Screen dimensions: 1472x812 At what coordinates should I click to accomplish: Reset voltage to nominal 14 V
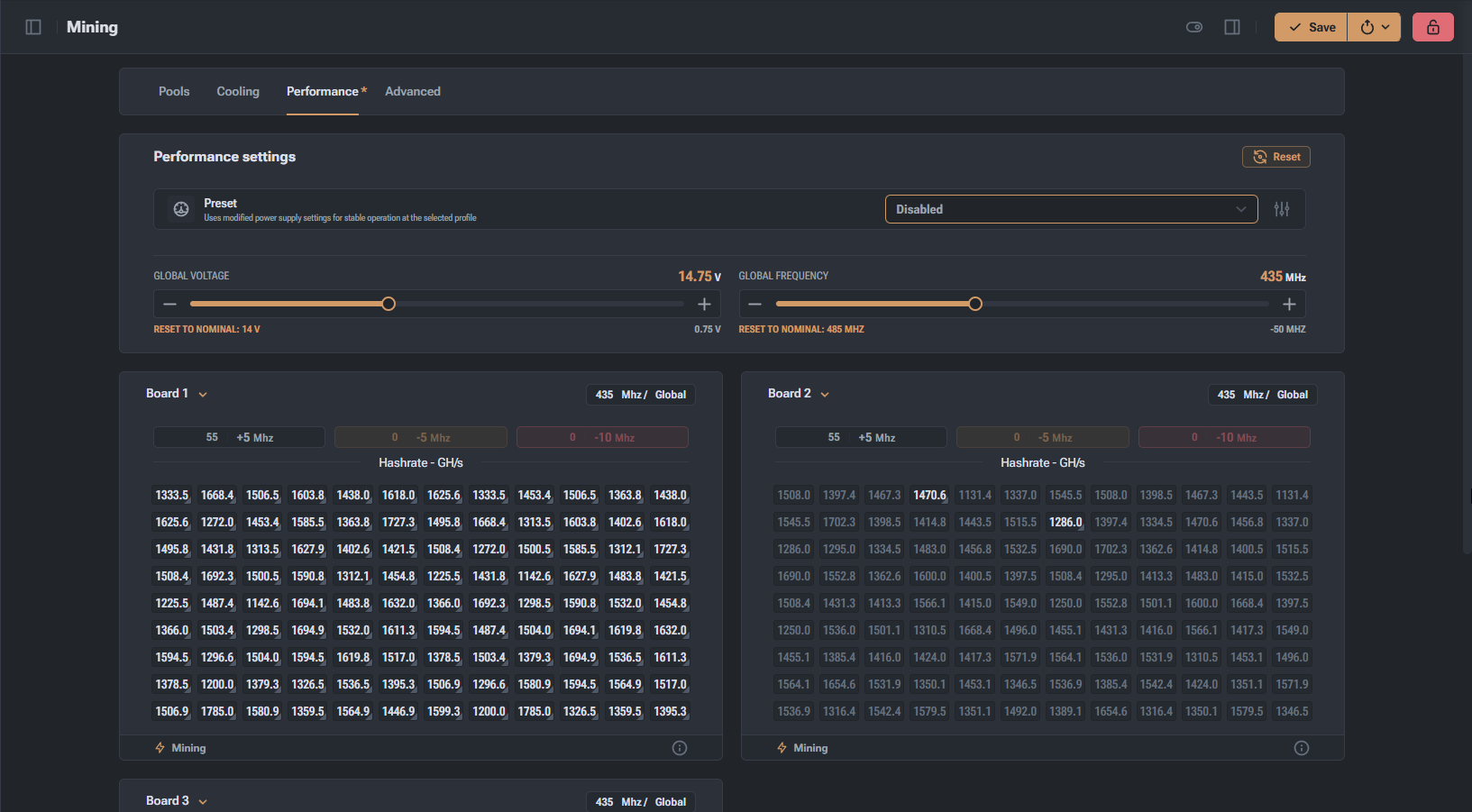click(206, 329)
